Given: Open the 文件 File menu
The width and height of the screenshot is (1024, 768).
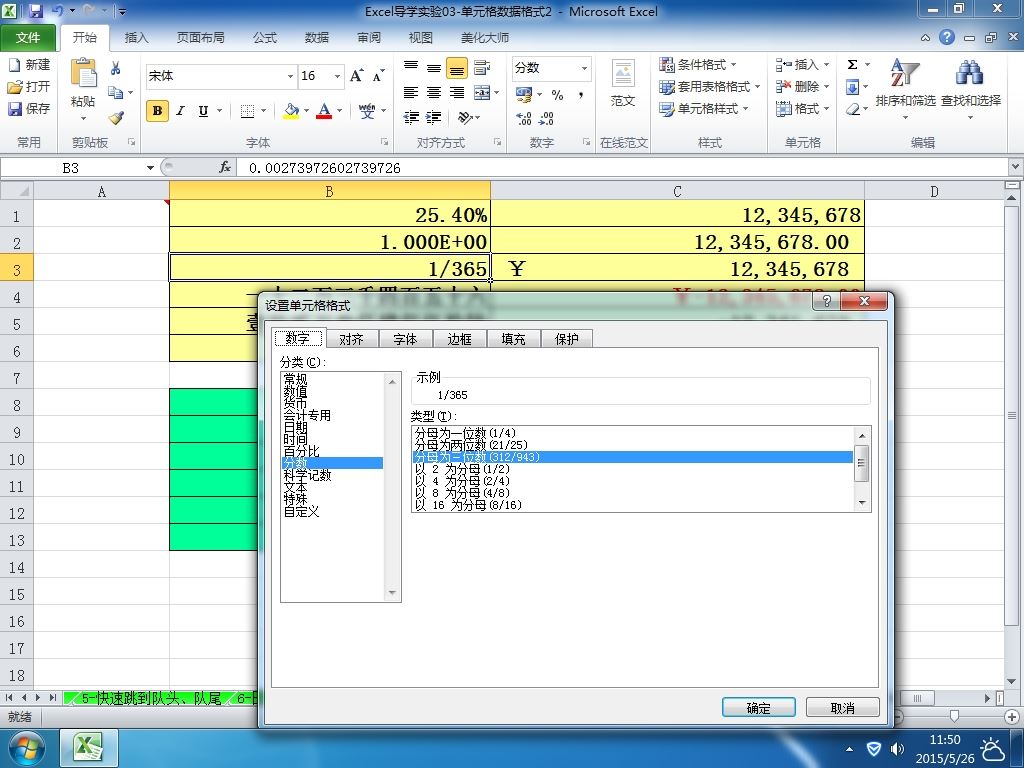Looking at the screenshot, I should [28, 38].
